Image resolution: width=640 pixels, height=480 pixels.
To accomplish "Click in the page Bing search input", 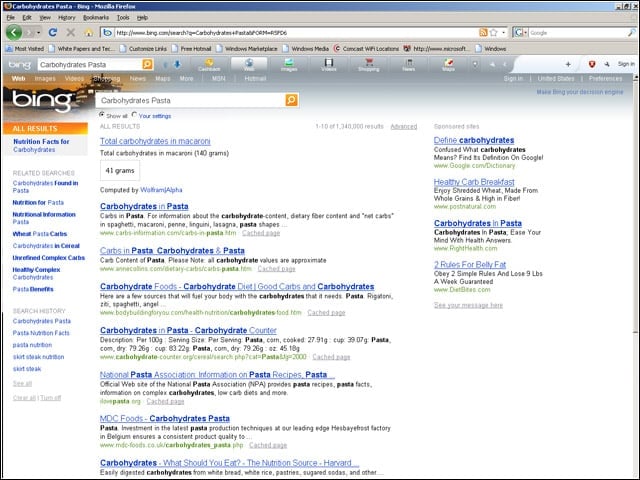I will (x=190, y=100).
